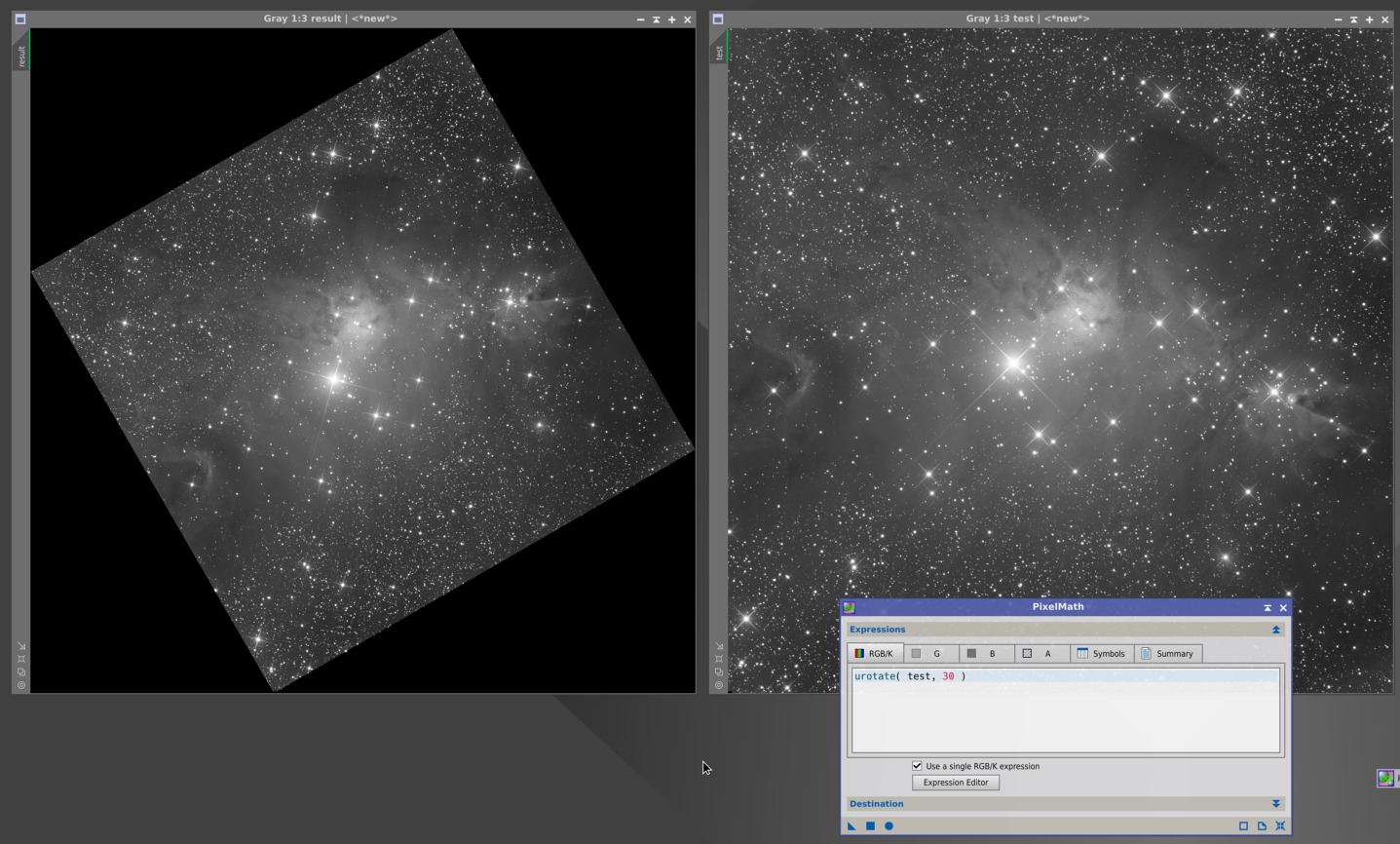This screenshot has width=1400, height=844.
Task: Switch to the A alpha tab
Action: point(1041,653)
